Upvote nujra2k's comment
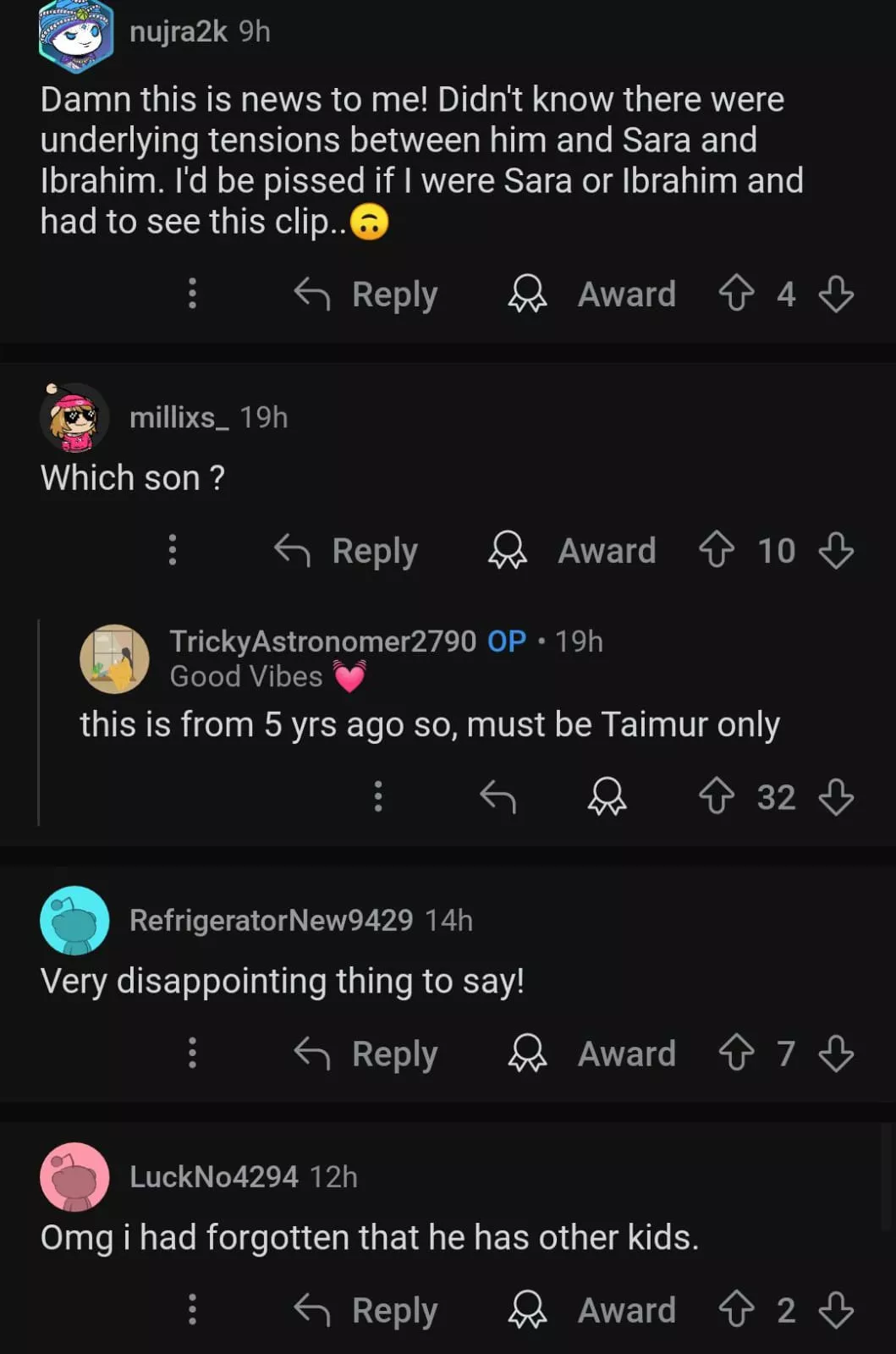The height and width of the screenshot is (1354, 896). tap(736, 294)
